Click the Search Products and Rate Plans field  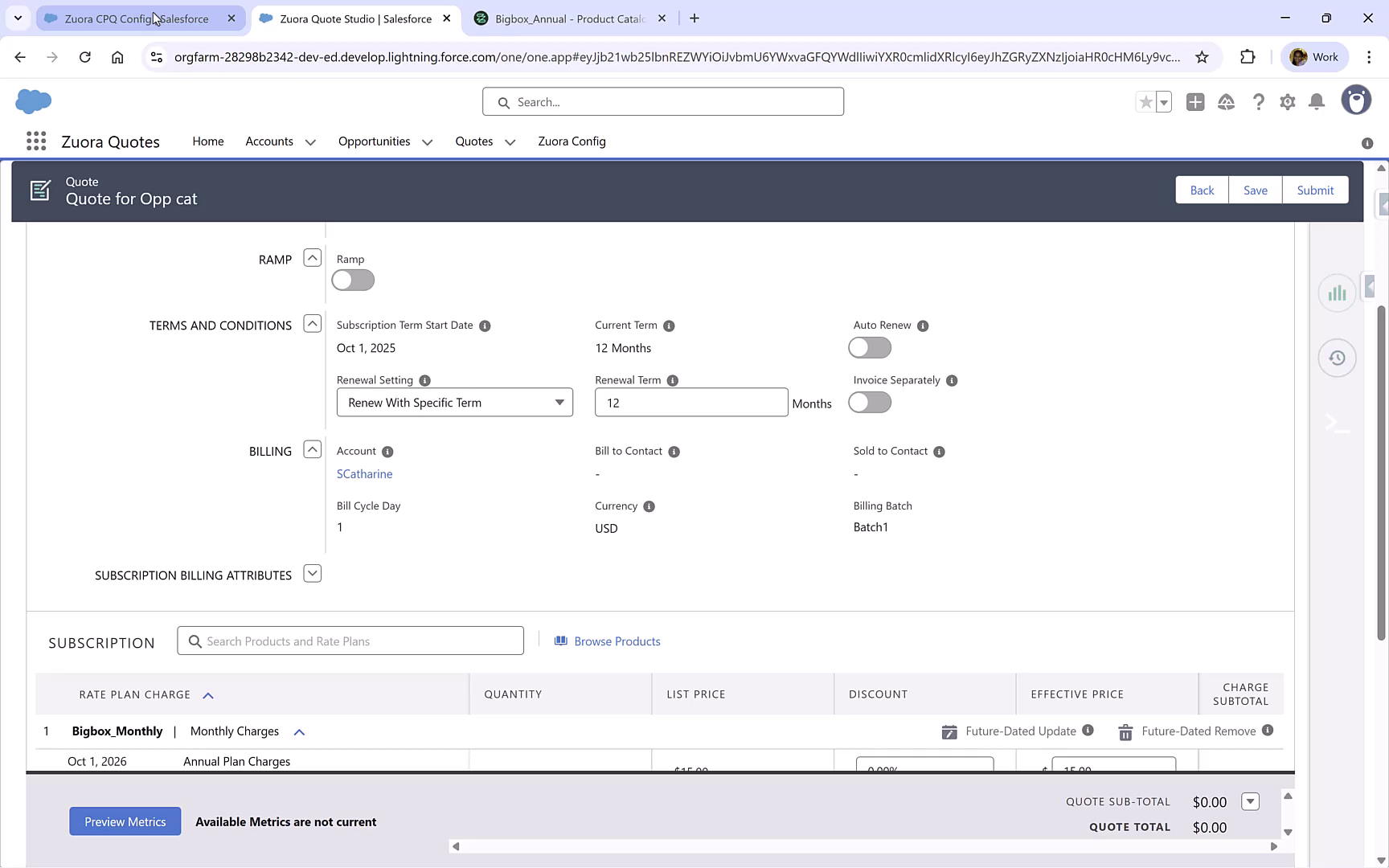click(350, 641)
